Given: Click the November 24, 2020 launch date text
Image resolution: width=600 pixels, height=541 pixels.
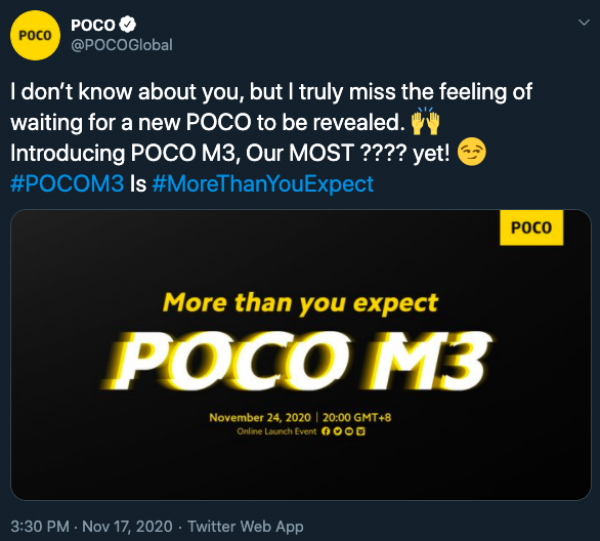Looking at the screenshot, I should point(260,417).
